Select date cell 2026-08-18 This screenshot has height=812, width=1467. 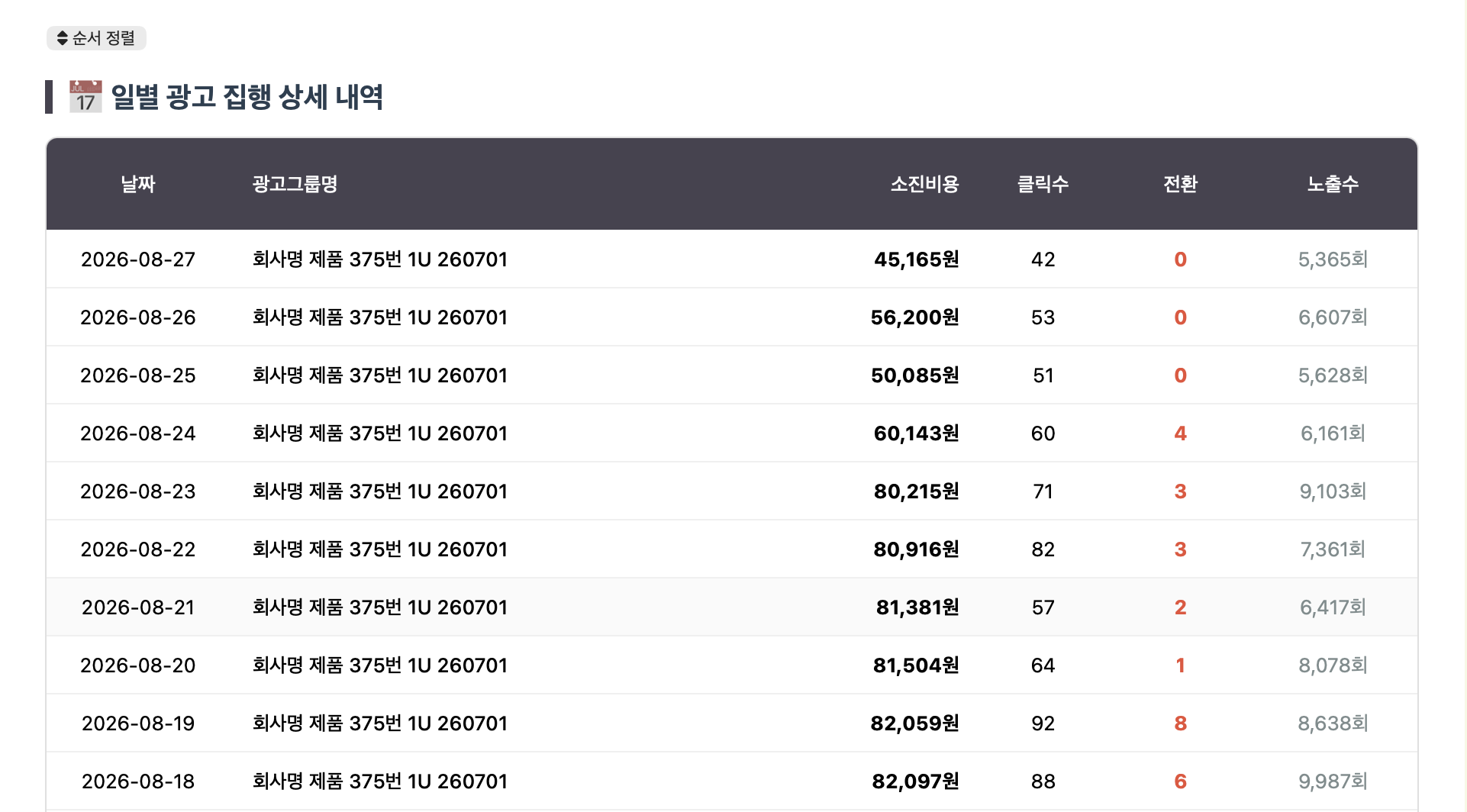[138, 781]
